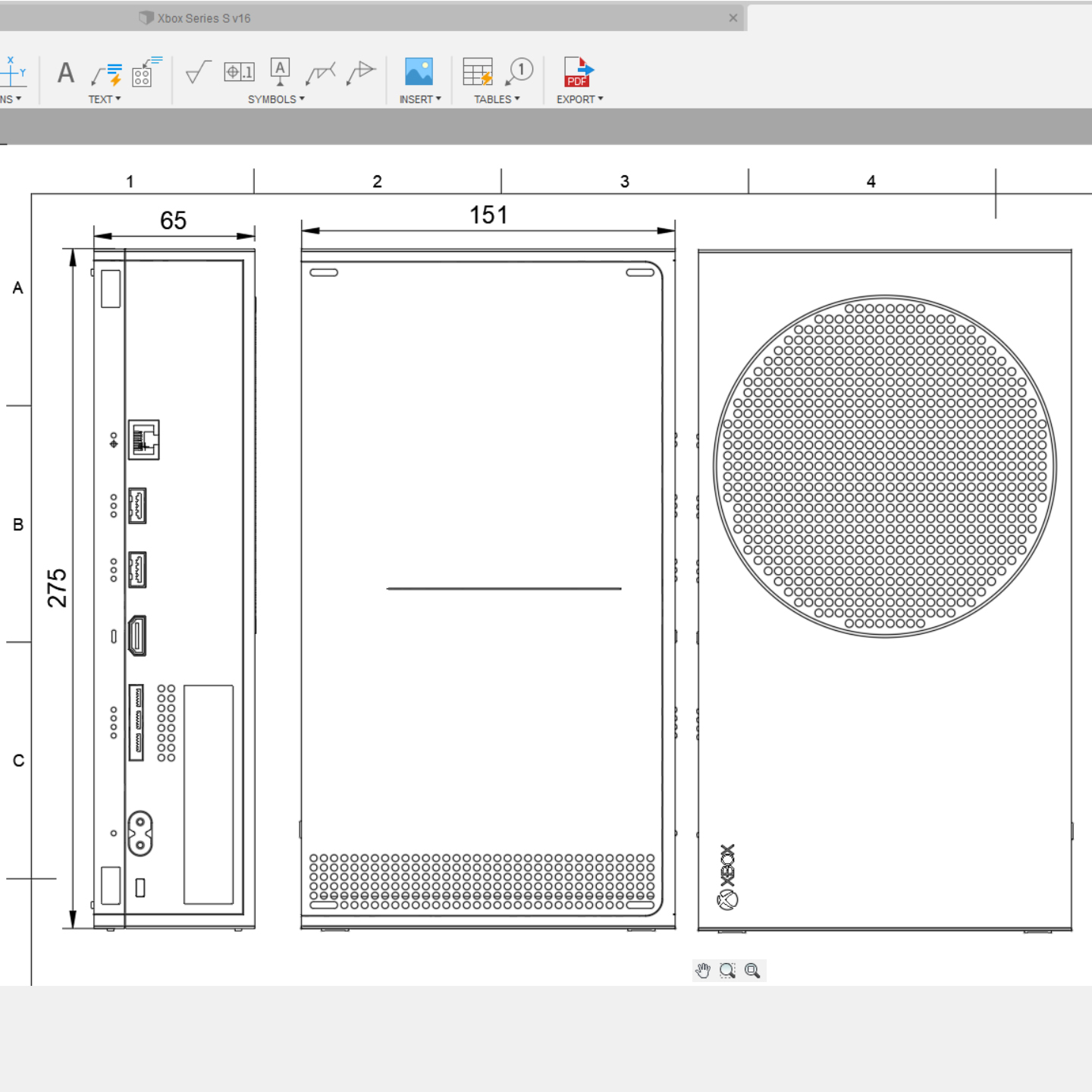The image size is (1092, 1092).
Task: Select the Datum Identifier symbol tool
Action: [281, 72]
